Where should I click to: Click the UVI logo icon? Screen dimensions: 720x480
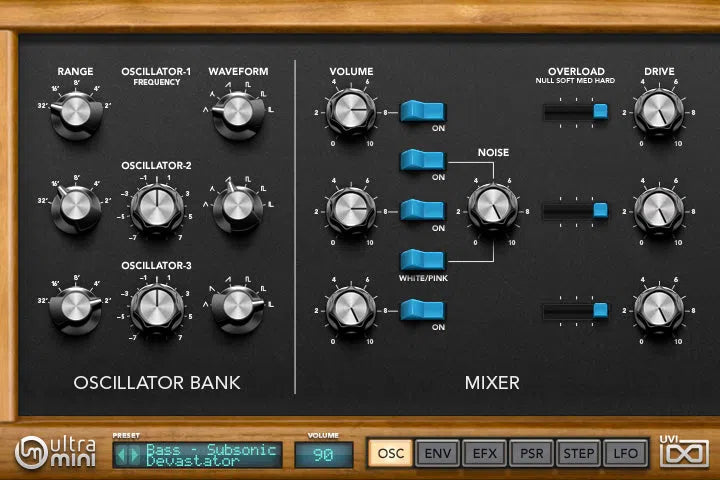[682, 453]
